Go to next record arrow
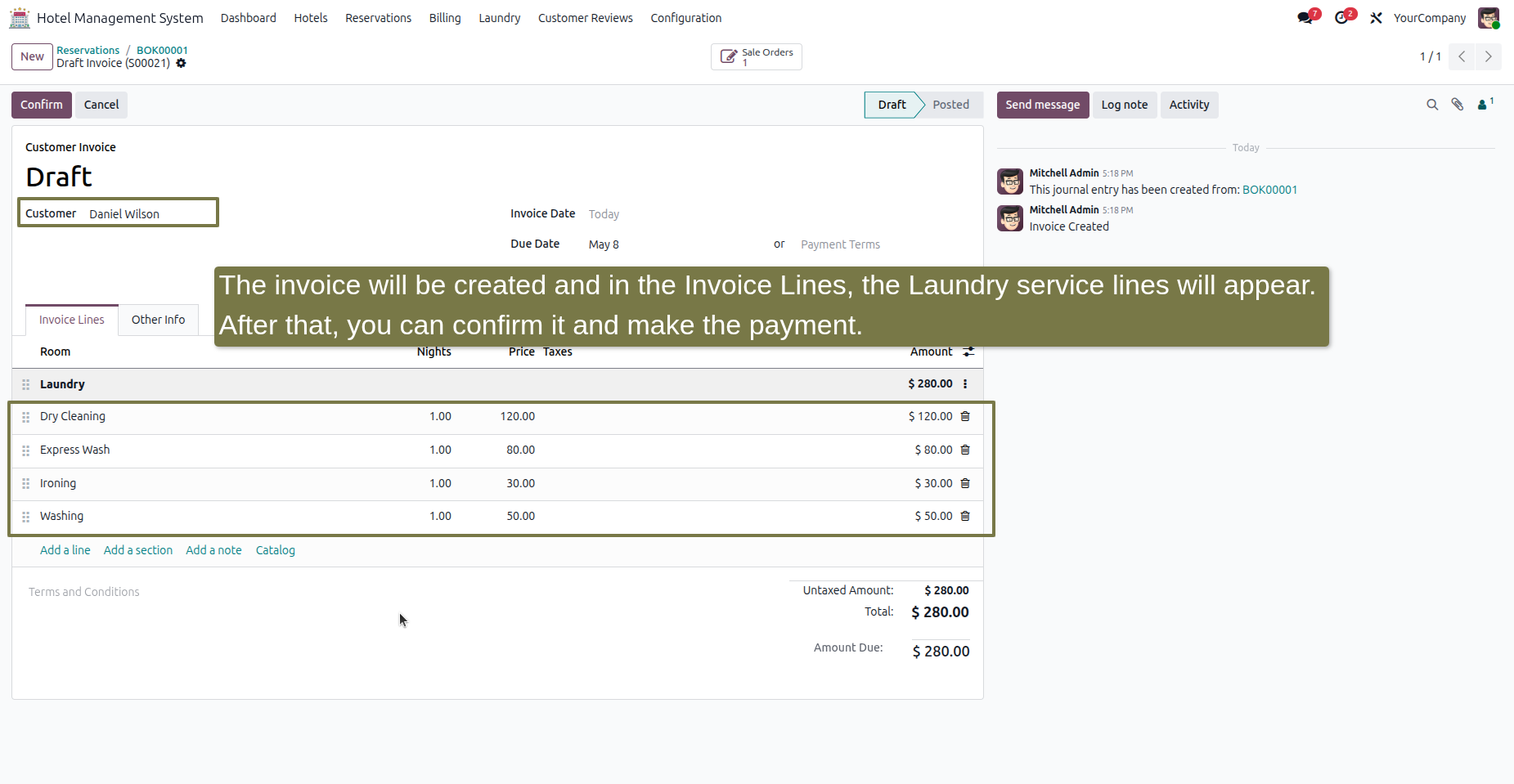This screenshot has width=1514, height=784. (1489, 56)
